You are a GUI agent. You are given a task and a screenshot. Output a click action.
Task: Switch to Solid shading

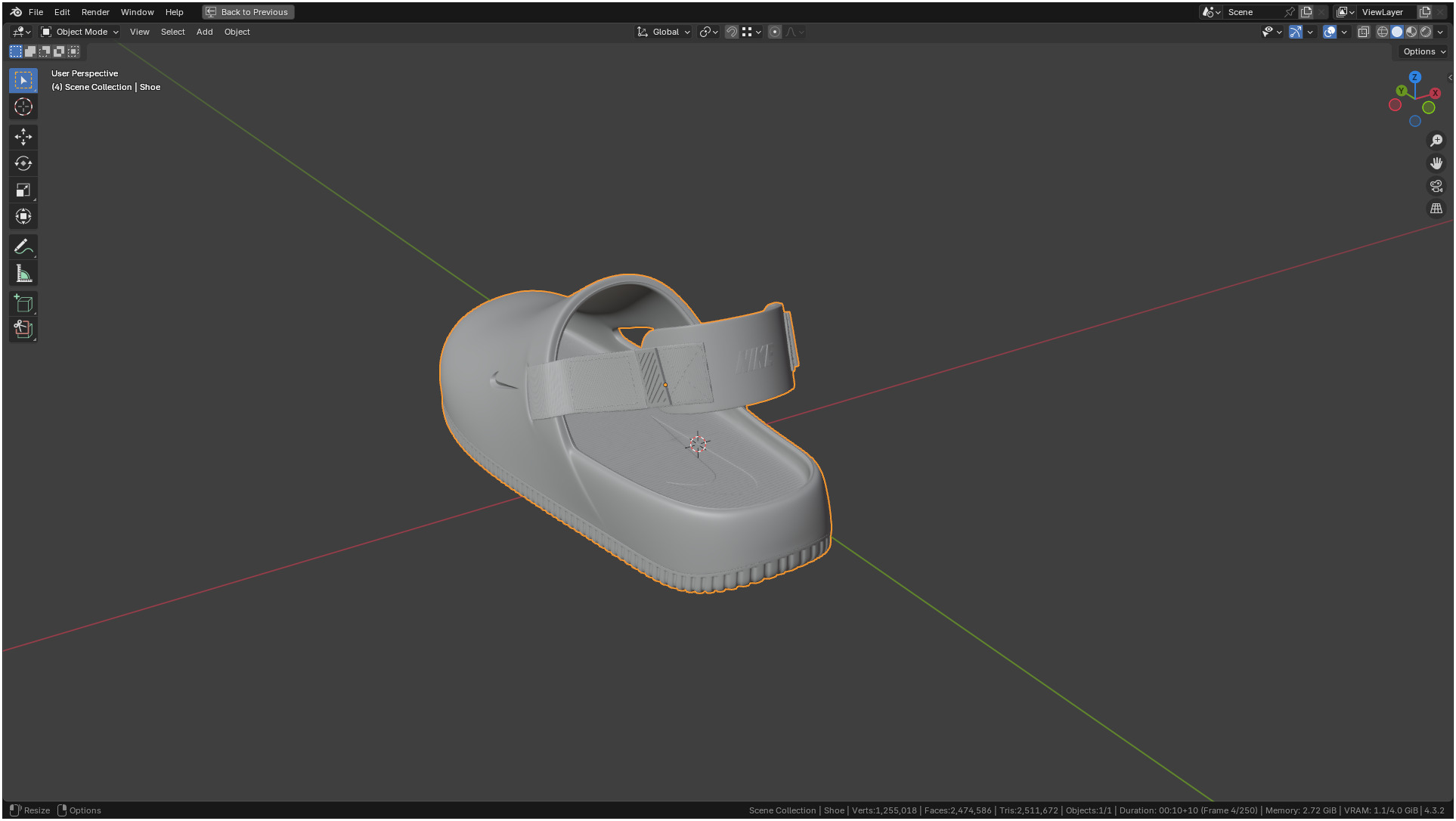[1397, 32]
